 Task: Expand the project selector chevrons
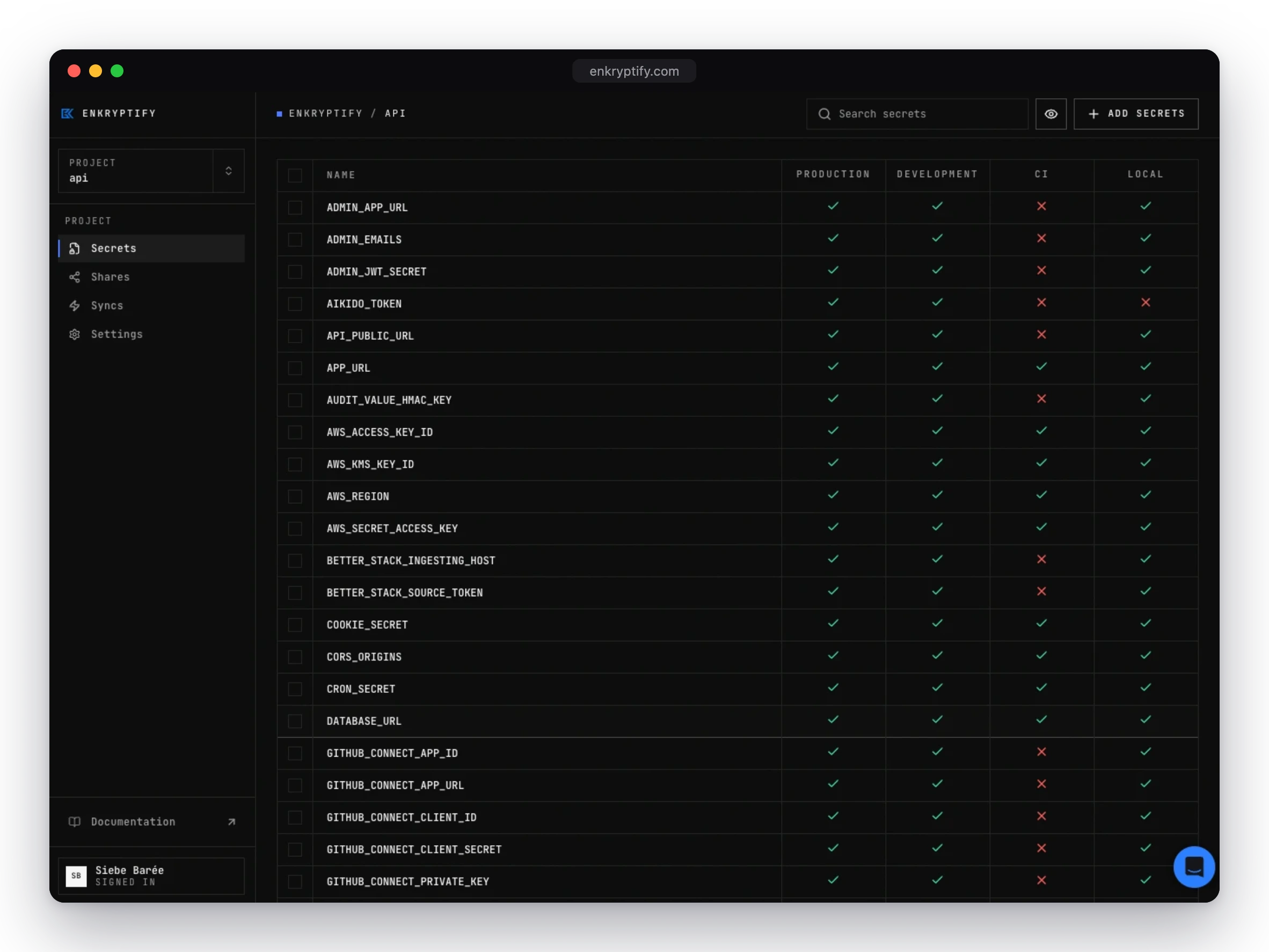pyautogui.click(x=228, y=171)
